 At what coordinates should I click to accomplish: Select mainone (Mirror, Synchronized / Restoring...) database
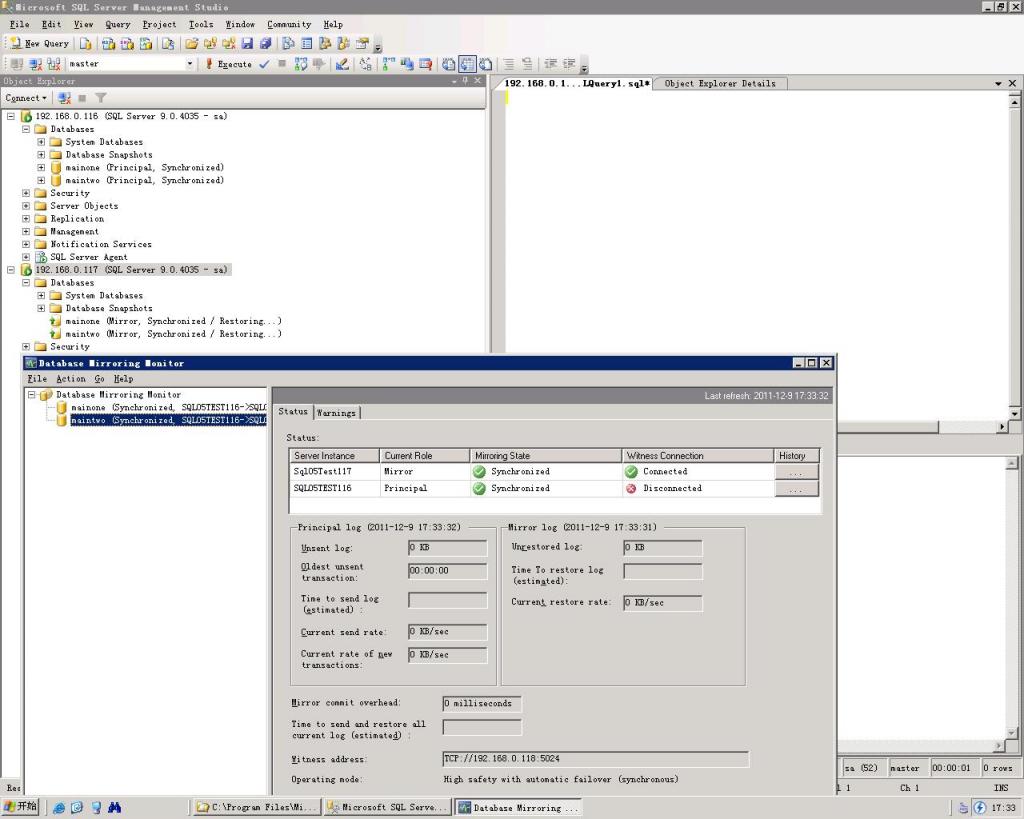click(173, 321)
